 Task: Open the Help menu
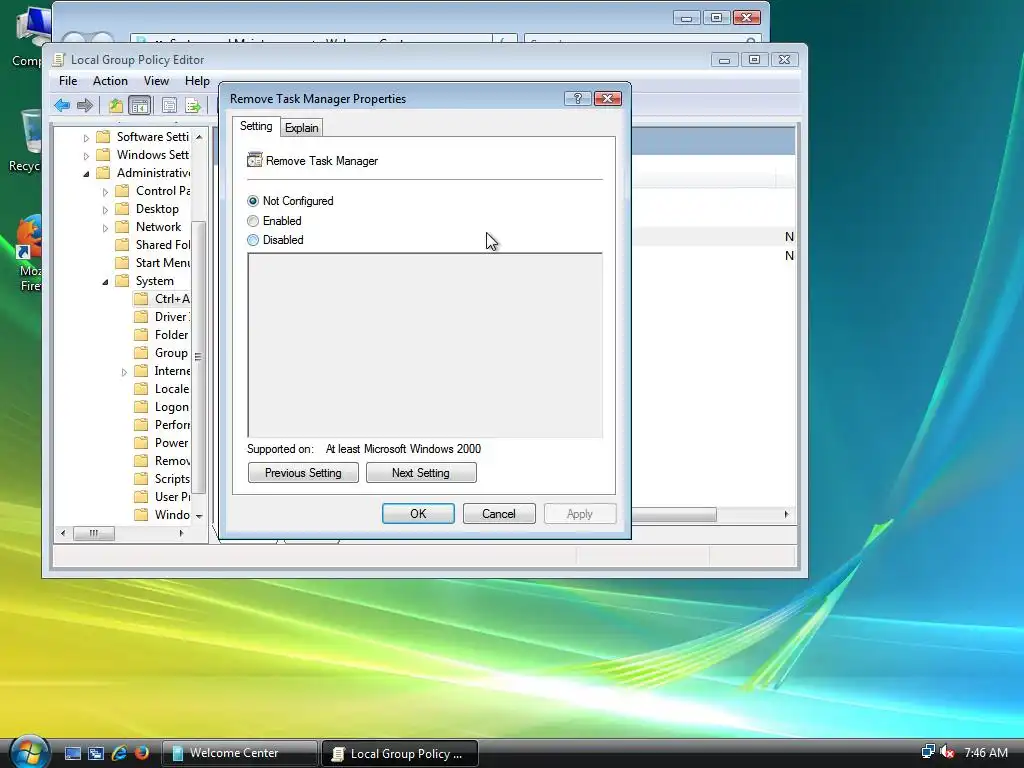(197, 81)
